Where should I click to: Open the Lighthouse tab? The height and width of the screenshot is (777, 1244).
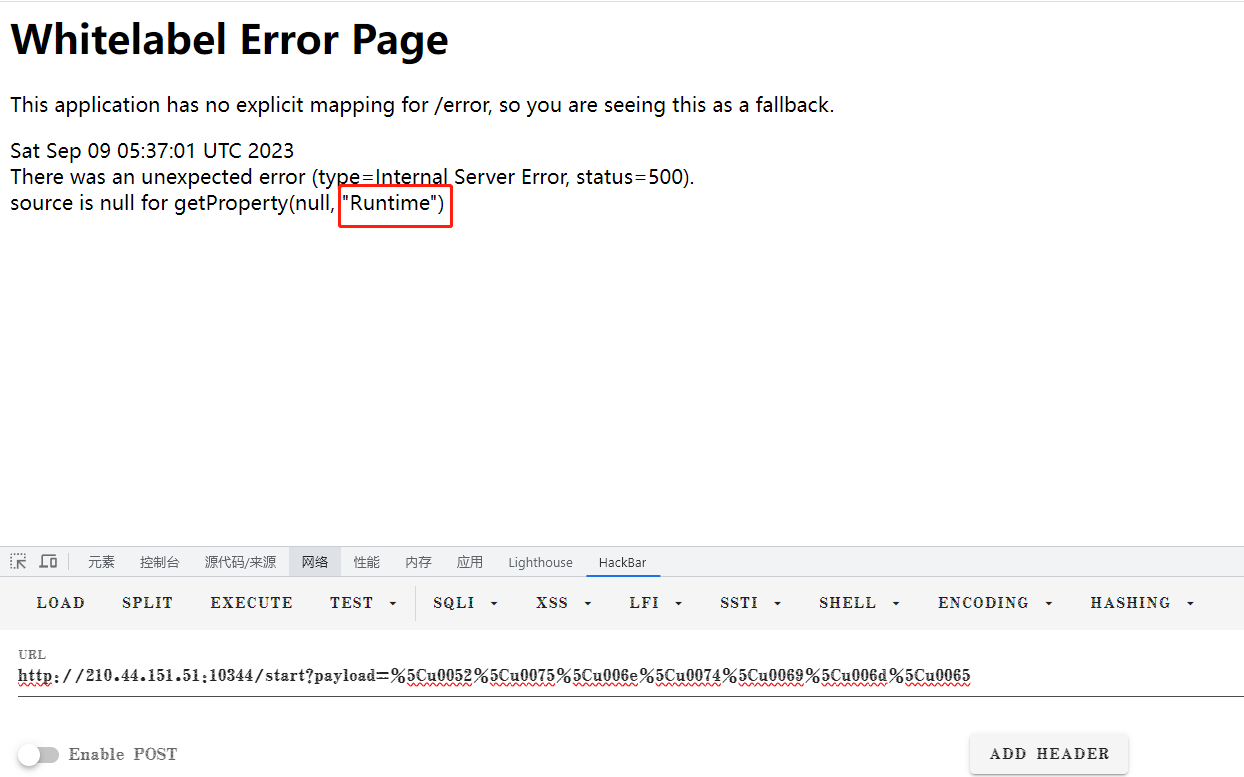(540, 562)
